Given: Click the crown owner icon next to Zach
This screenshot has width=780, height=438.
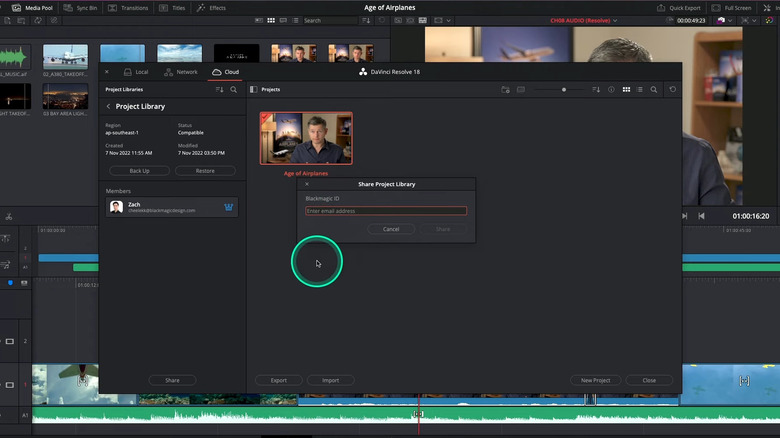Looking at the screenshot, I should coord(229,207).
